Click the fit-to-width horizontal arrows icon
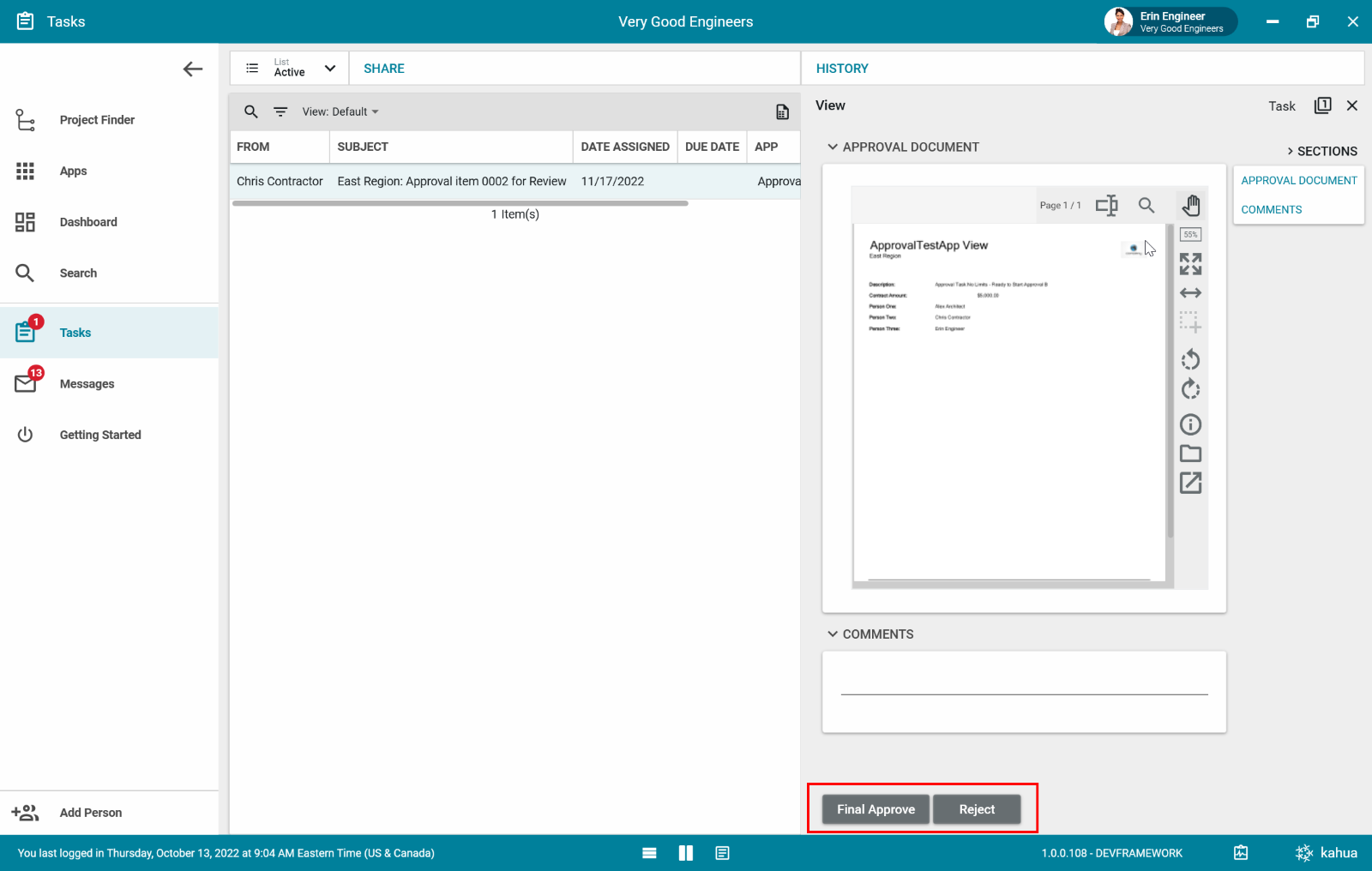The image size is (1372, 871). pos(1190,293)
